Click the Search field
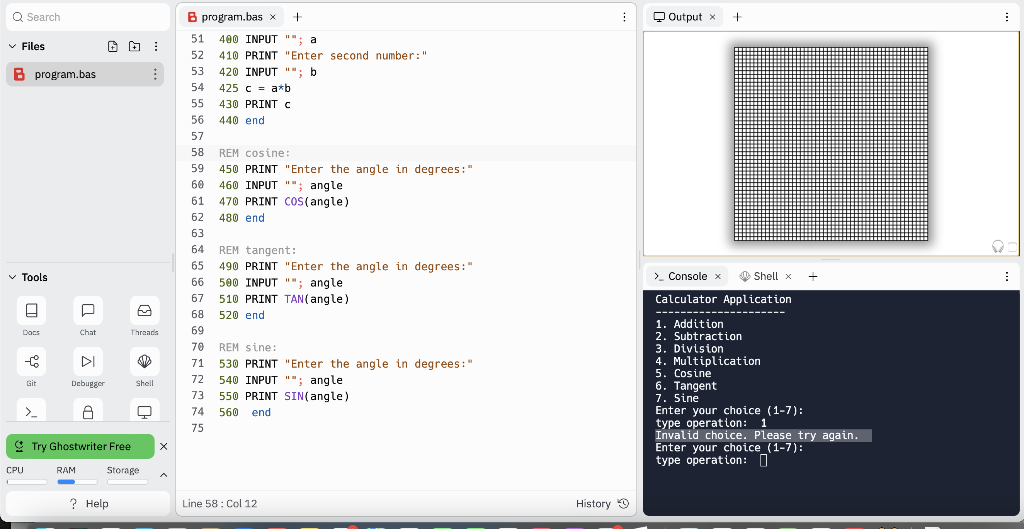1024x529 pixels. point(88,17)
